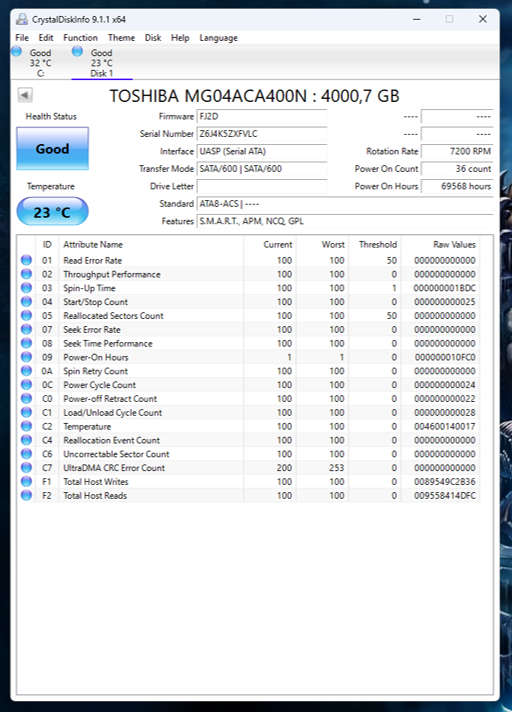Click the Threshold column header

(378, 244)
